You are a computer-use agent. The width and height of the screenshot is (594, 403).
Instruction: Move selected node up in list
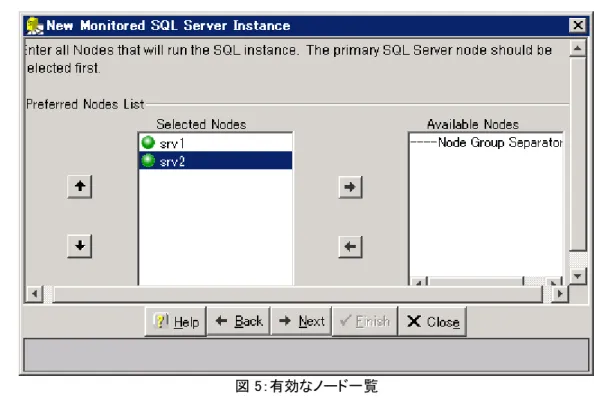pos(80,186)
